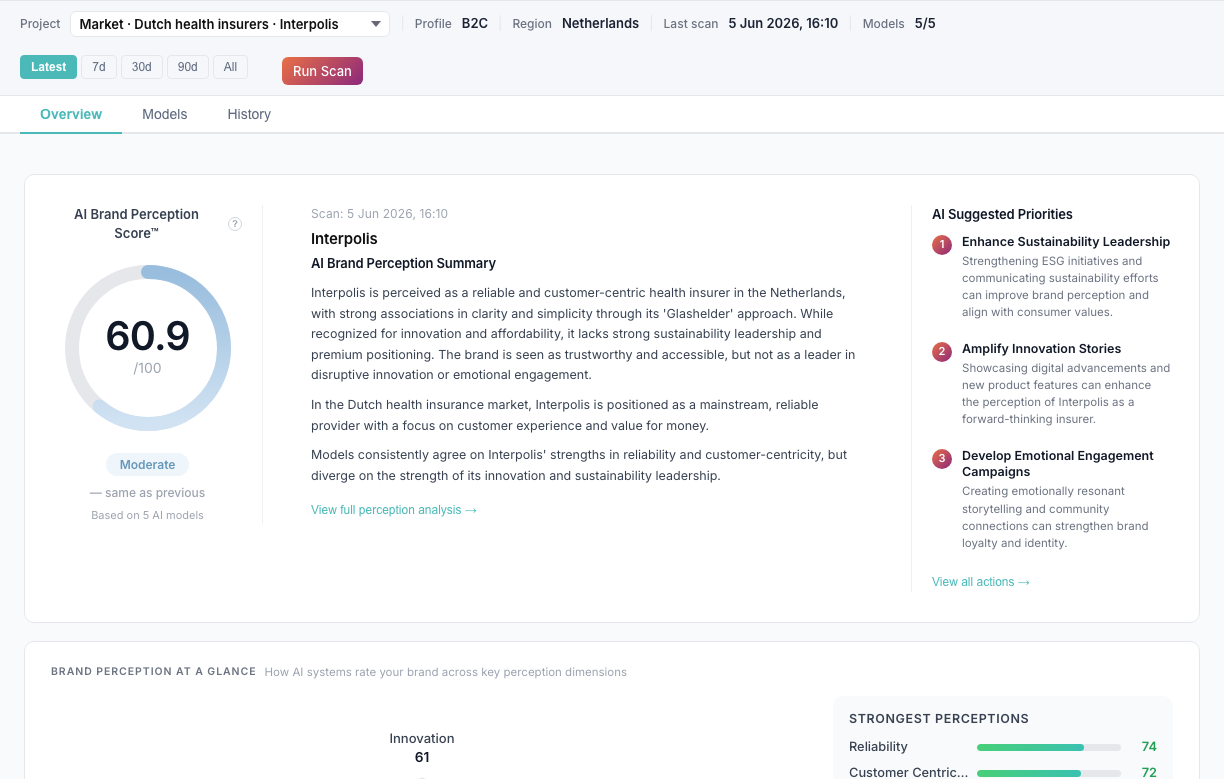Select the 30d time range

pos(141,67)
